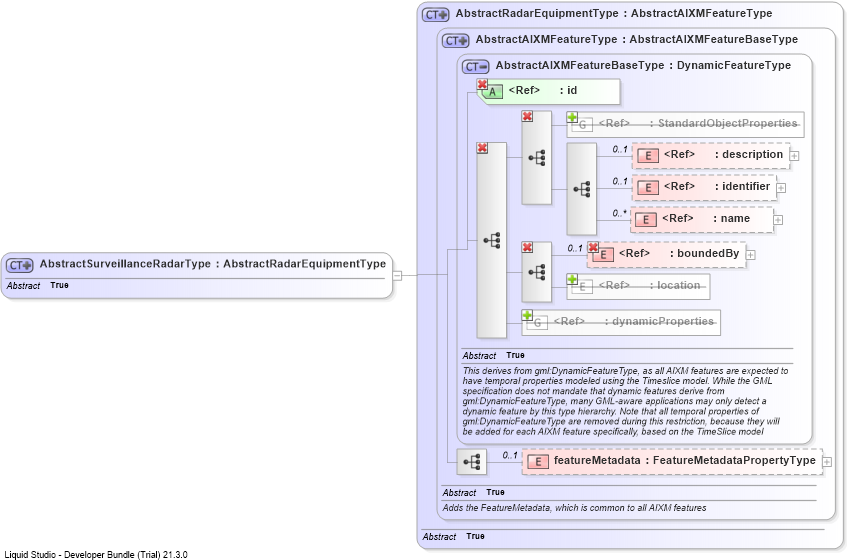Screen dimensions: 847x560
Task: Click the E icon of name element
Action: click(646, 220)
